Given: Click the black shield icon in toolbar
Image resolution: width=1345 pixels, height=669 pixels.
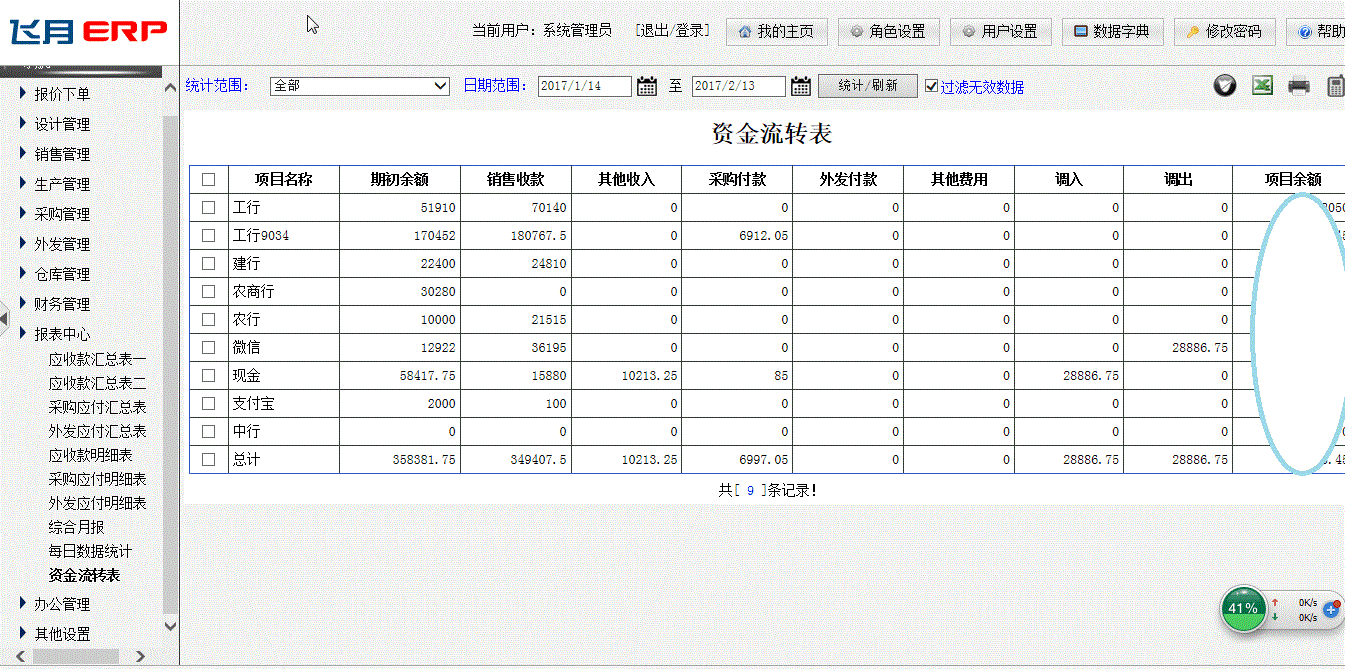Looking at the screenshot, I should [1225, 86].
